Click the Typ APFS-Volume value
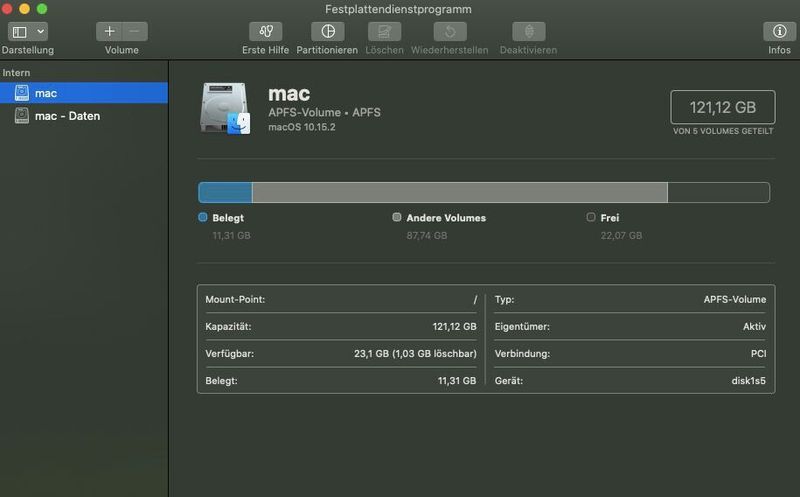The image size is (800, 497). pos(735,300)
